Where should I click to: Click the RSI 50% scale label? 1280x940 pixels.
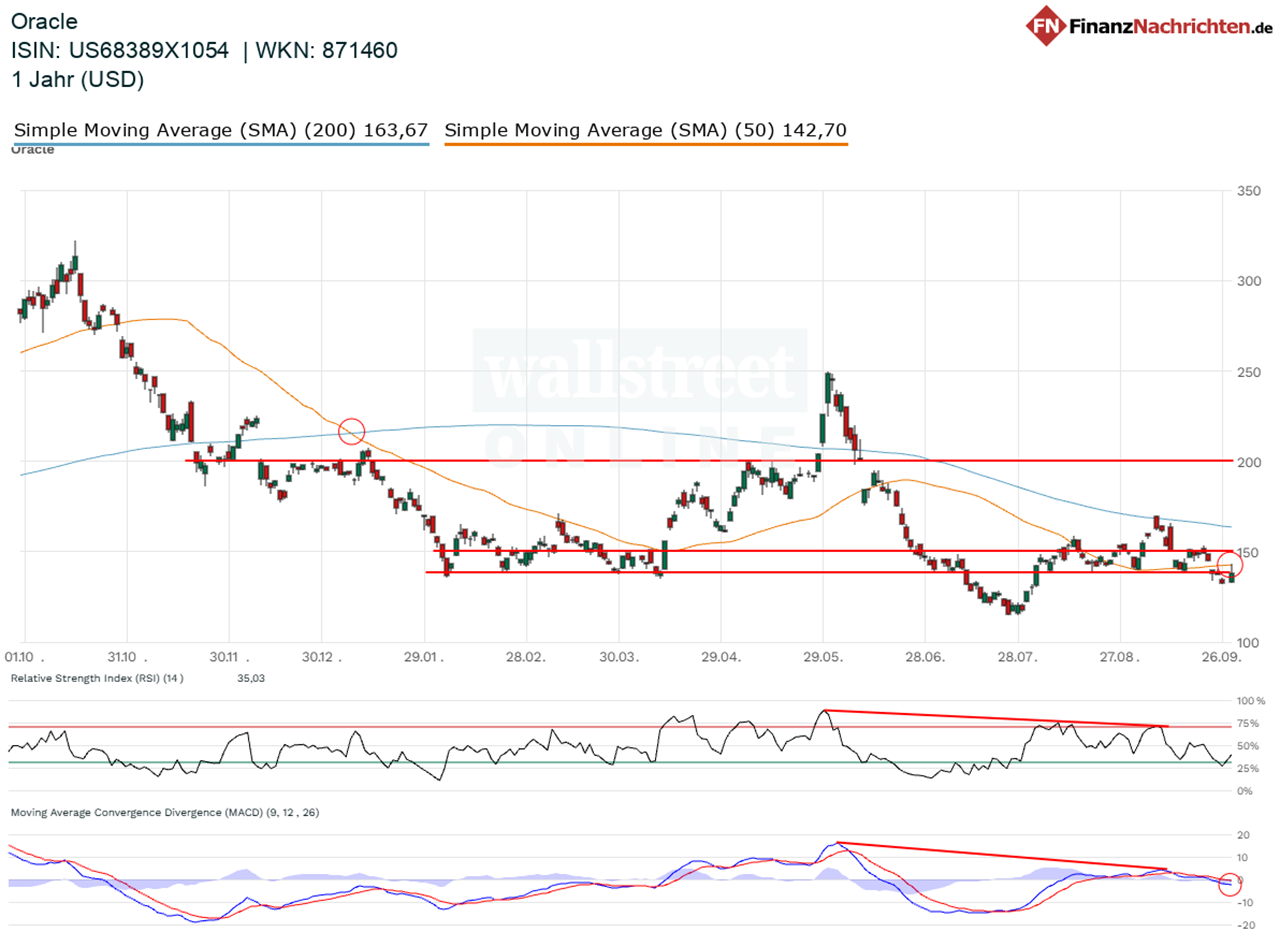pyautogui.click(x=1247, y=746)
